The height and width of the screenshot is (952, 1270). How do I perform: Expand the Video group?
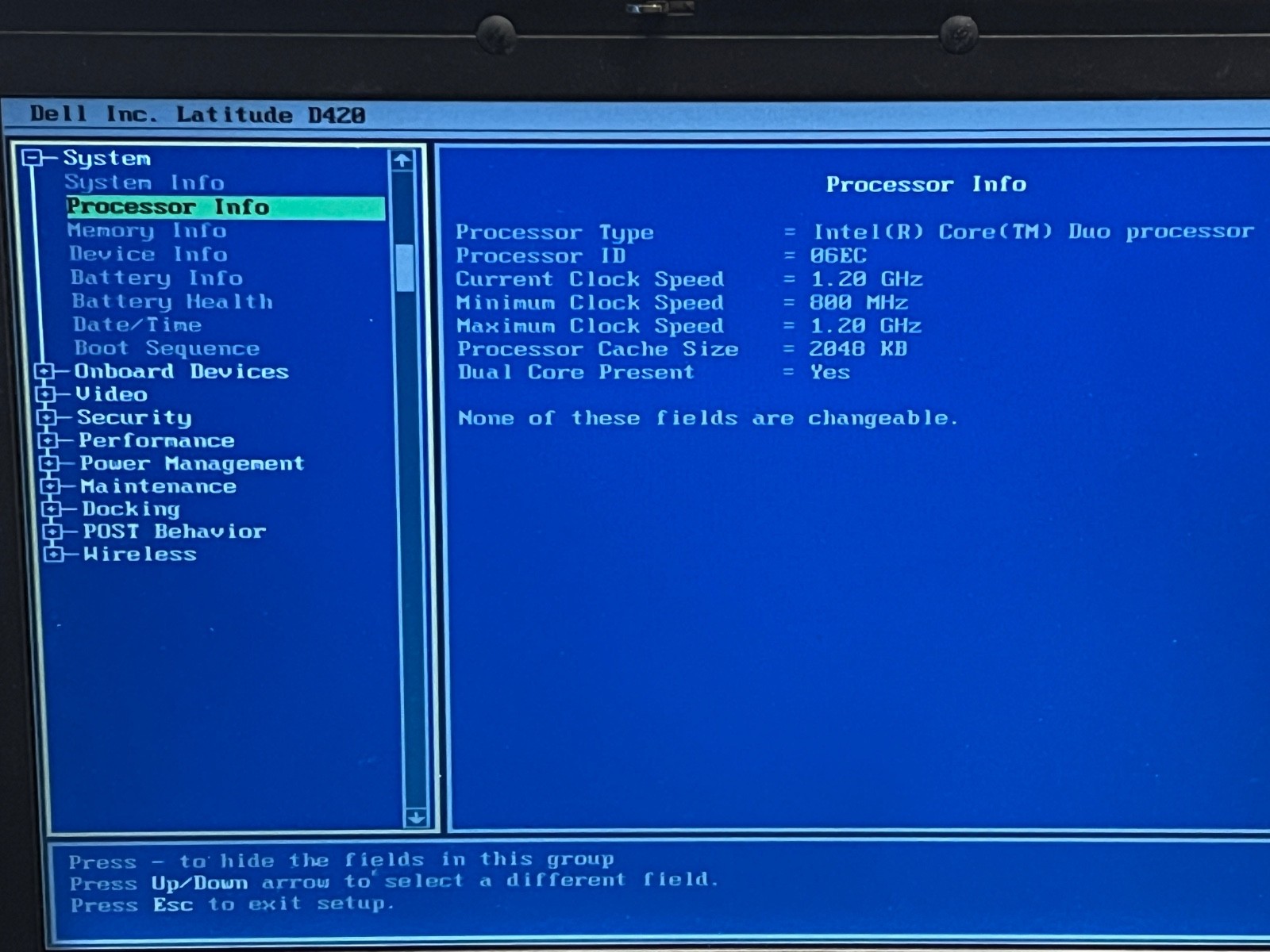coord(45,394)
